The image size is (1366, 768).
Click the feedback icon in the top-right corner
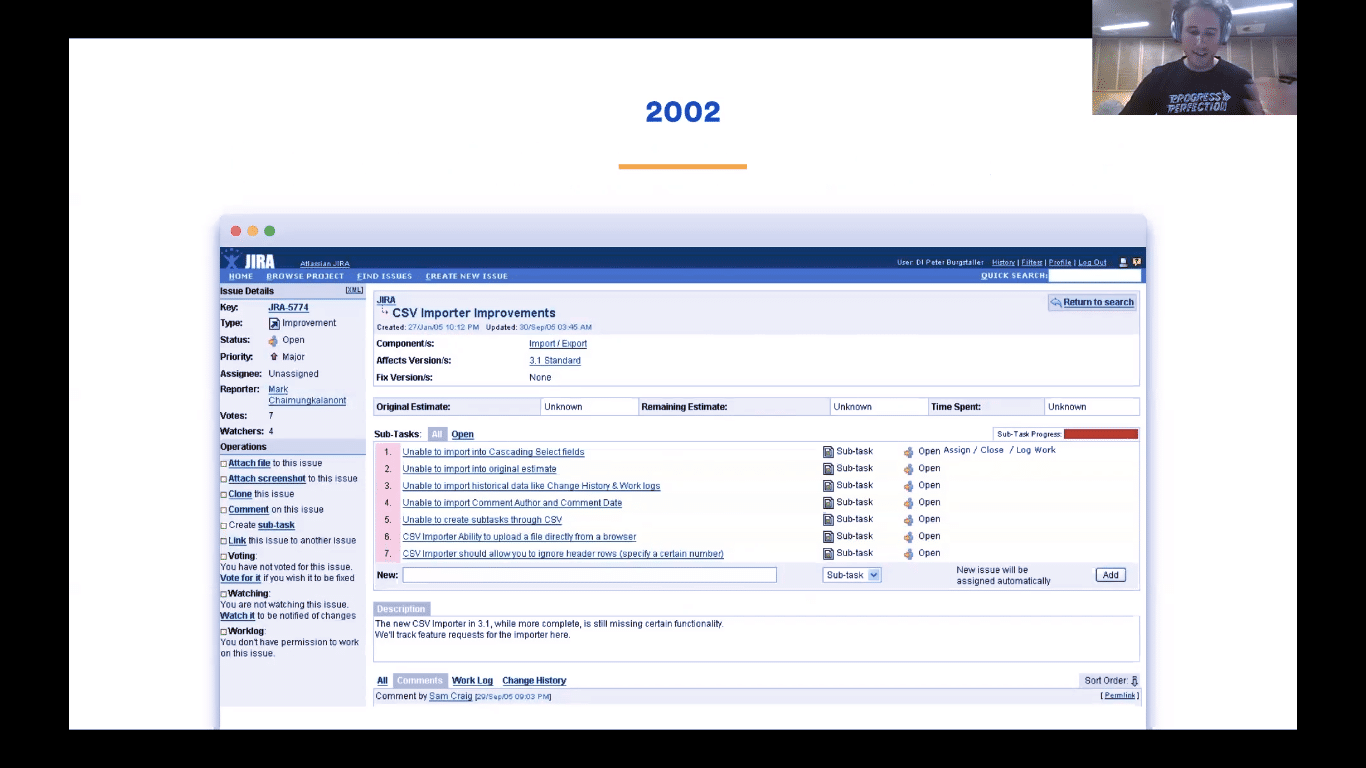1137,261
